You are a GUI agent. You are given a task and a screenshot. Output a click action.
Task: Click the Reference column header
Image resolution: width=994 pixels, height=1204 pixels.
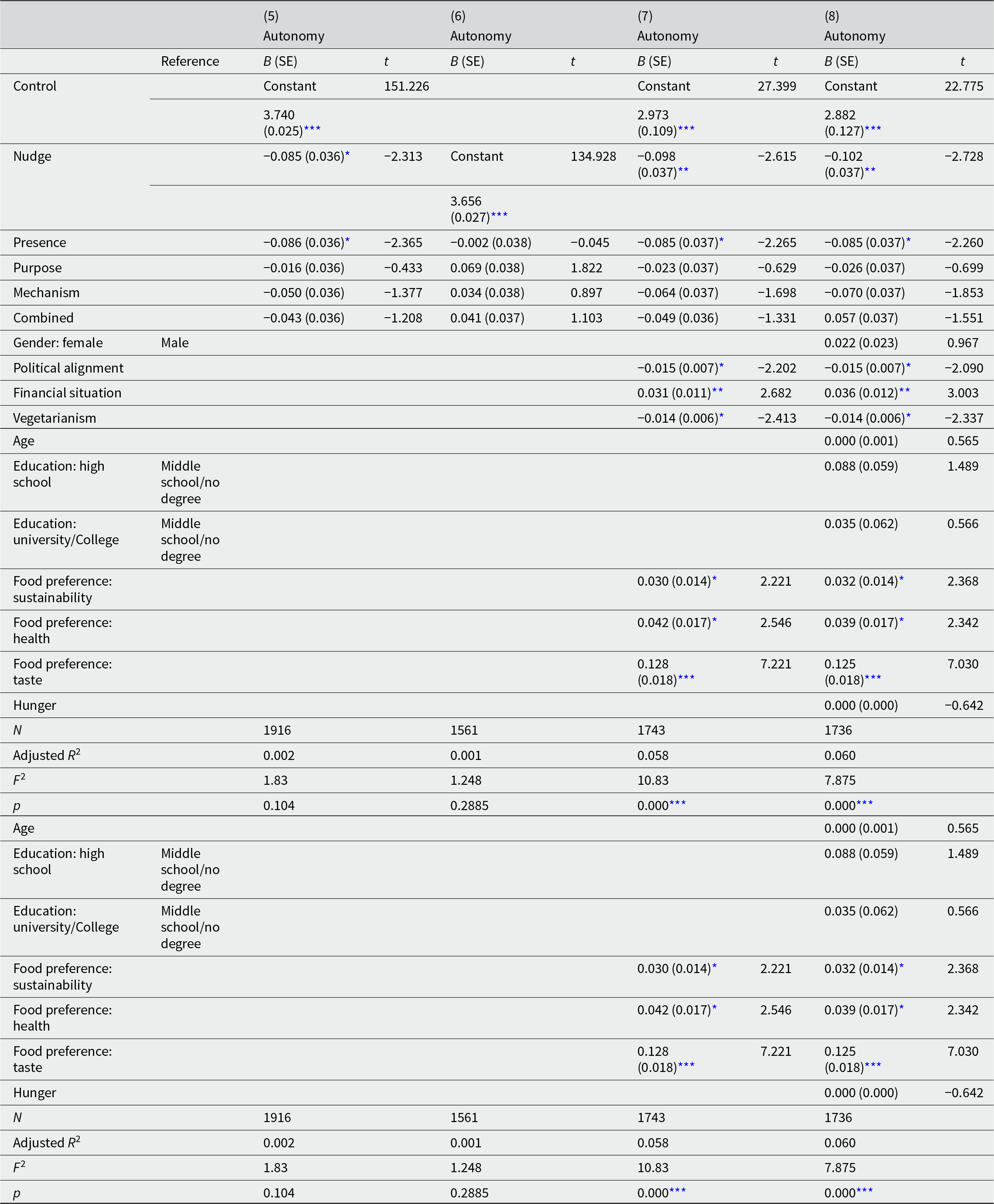(x=190, y=61)
